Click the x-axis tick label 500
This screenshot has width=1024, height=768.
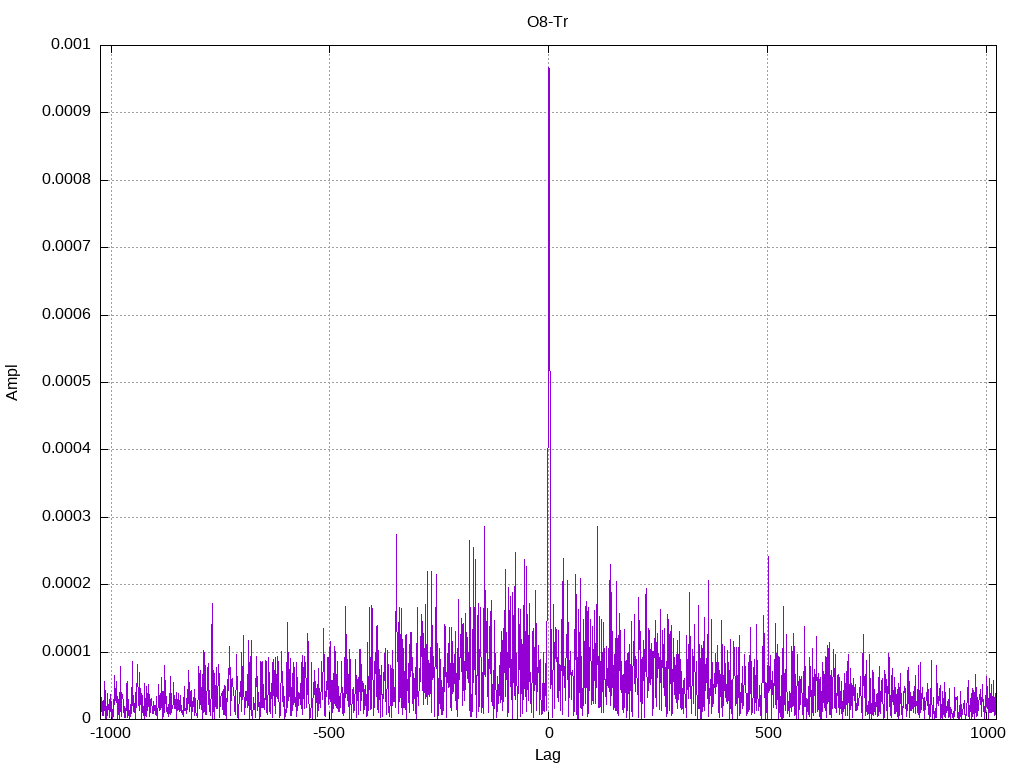point(768,733)
